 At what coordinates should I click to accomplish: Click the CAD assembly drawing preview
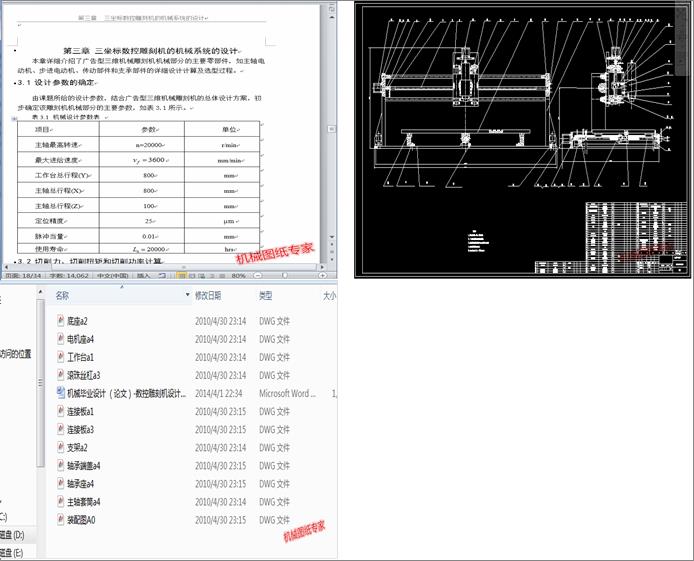coord(523,140)
